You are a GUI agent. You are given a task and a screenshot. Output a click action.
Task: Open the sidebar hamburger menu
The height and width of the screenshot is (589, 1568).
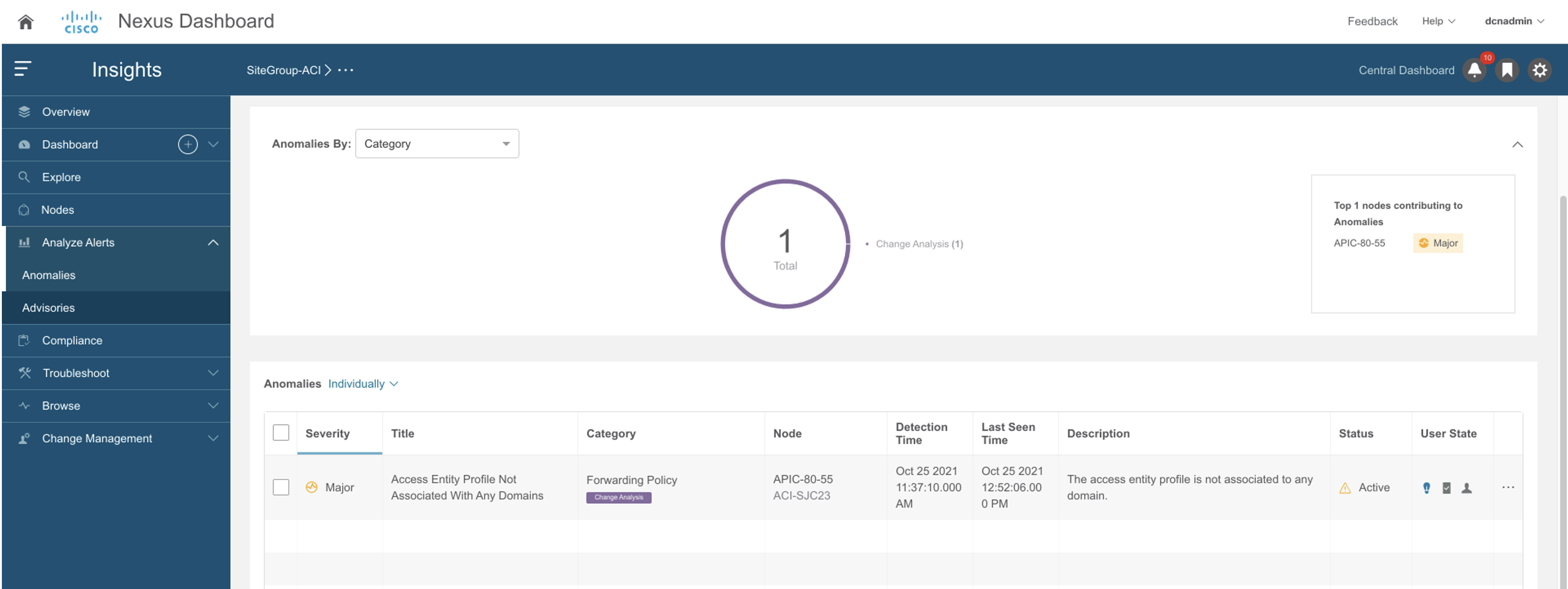click(x=22, y=69)
